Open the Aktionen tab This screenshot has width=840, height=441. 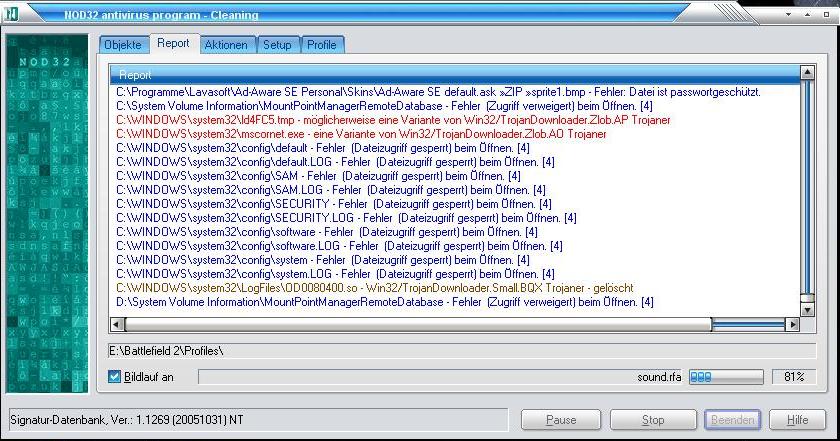[x=226, y=45]
